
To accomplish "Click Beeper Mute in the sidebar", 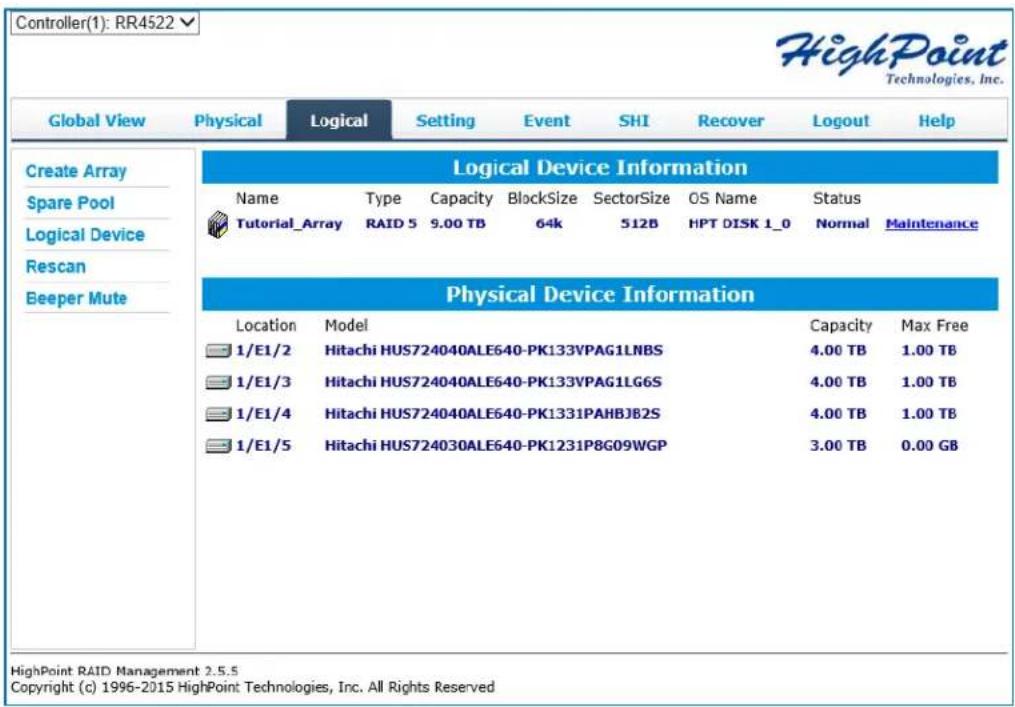I will click(x=76, y=298).
